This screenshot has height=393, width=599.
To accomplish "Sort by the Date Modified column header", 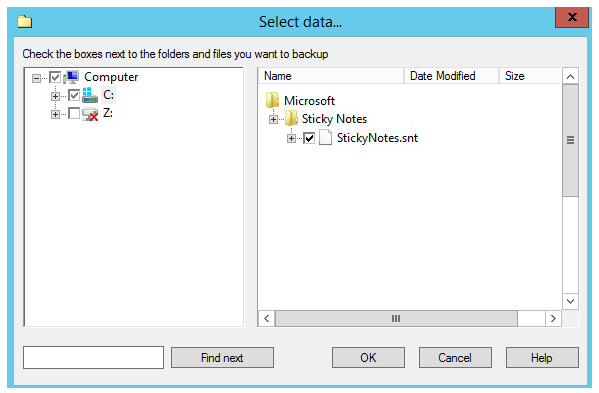I will pyautogui.click(x=452, y=76).
